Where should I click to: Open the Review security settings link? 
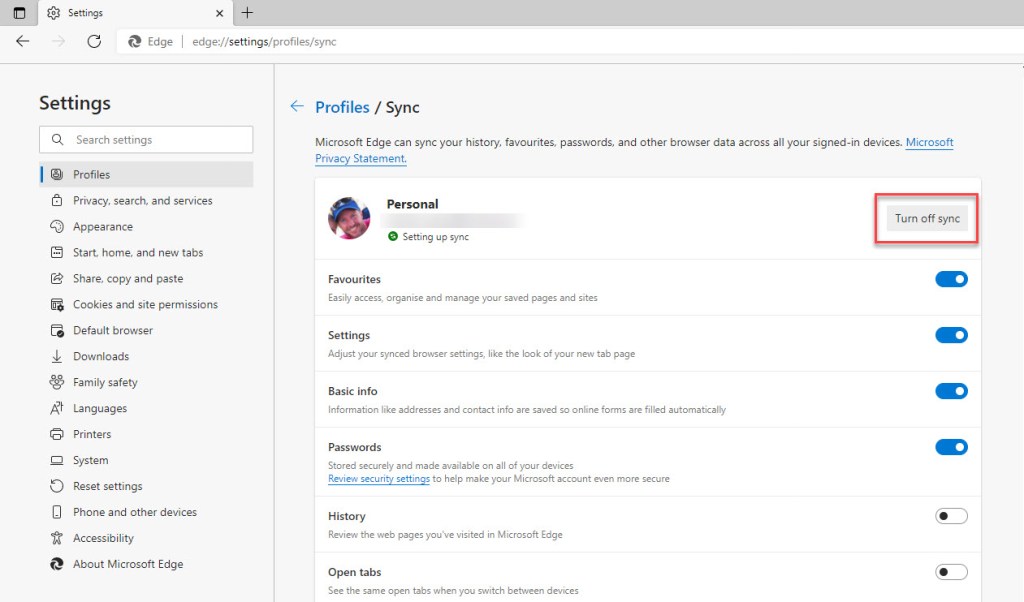pyautogui.click(x=379, y=479)
